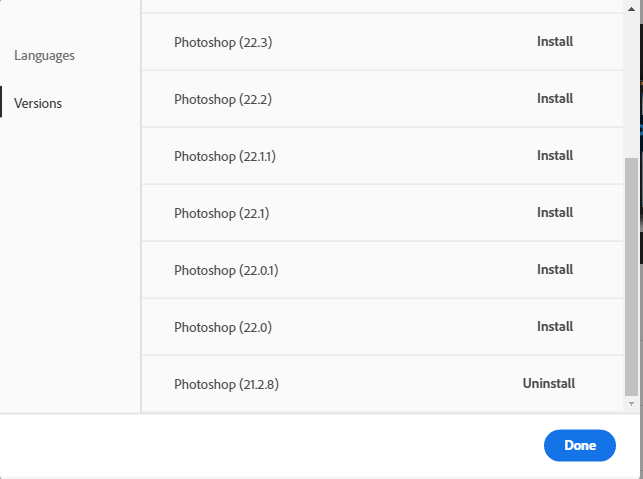The image size is (643, 479).
Task: Click the Photoshop (21.2.8) version label
Action: coord(225,384)
